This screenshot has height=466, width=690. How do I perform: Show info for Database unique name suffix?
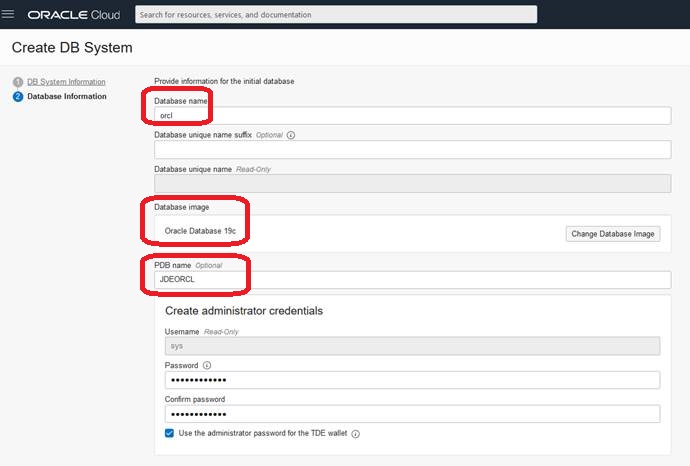click(x=291, y=135)
